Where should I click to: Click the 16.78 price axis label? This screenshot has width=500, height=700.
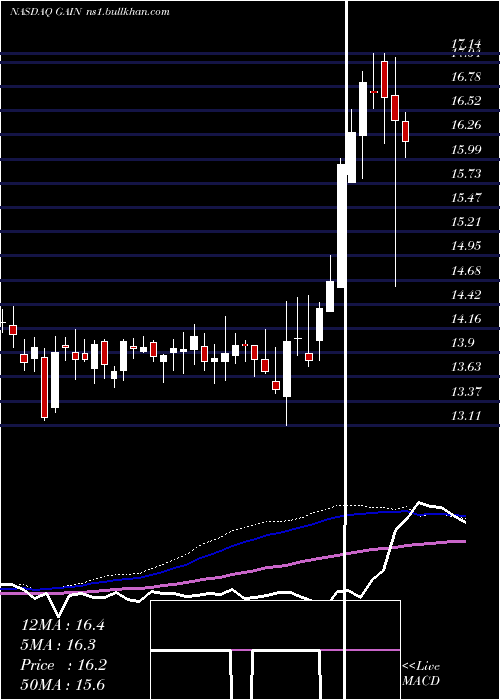pyautogui.click(x=466, y=77)
